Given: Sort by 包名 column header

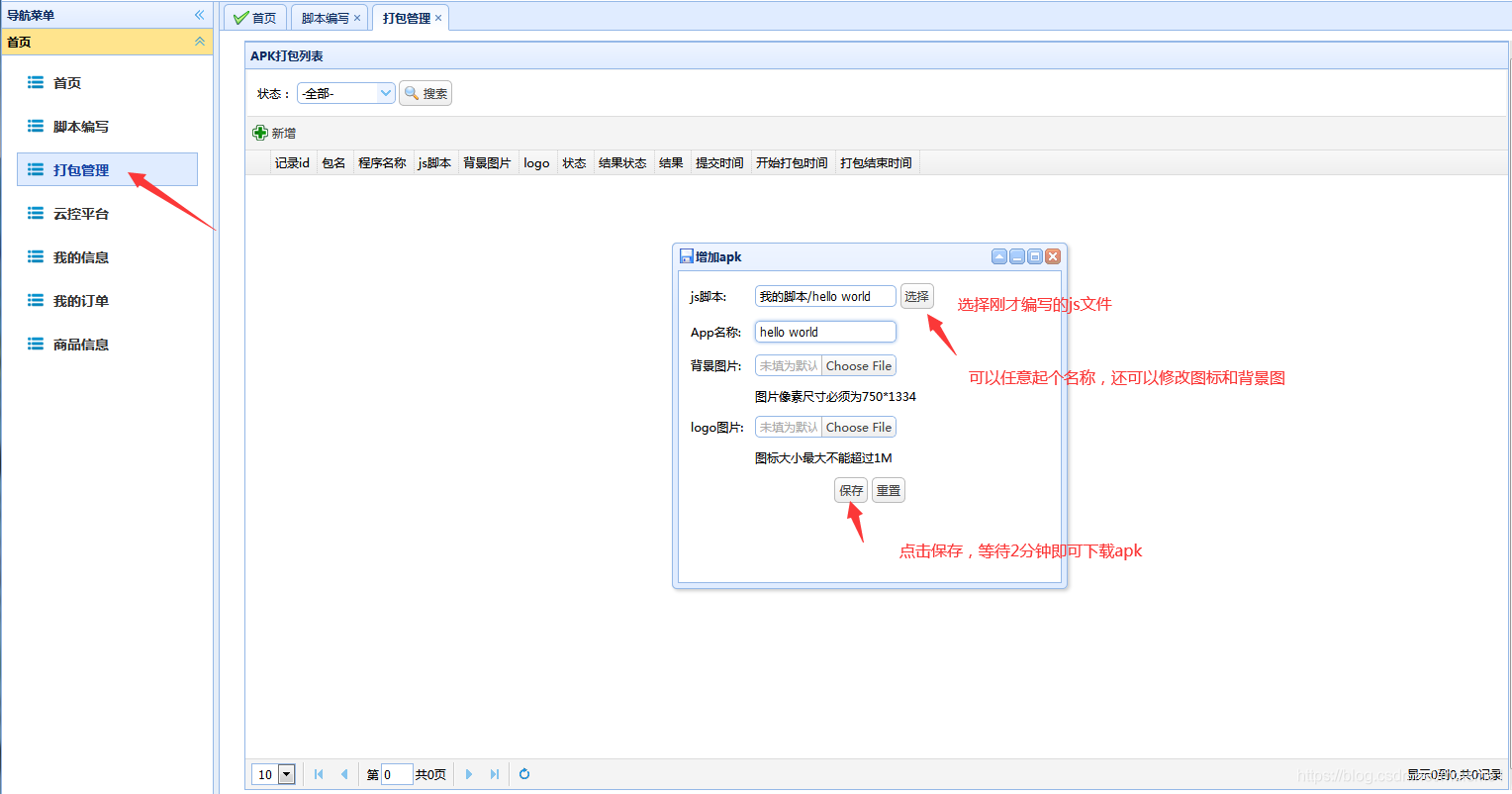Looking at the screenshot, I should [333, 162].
